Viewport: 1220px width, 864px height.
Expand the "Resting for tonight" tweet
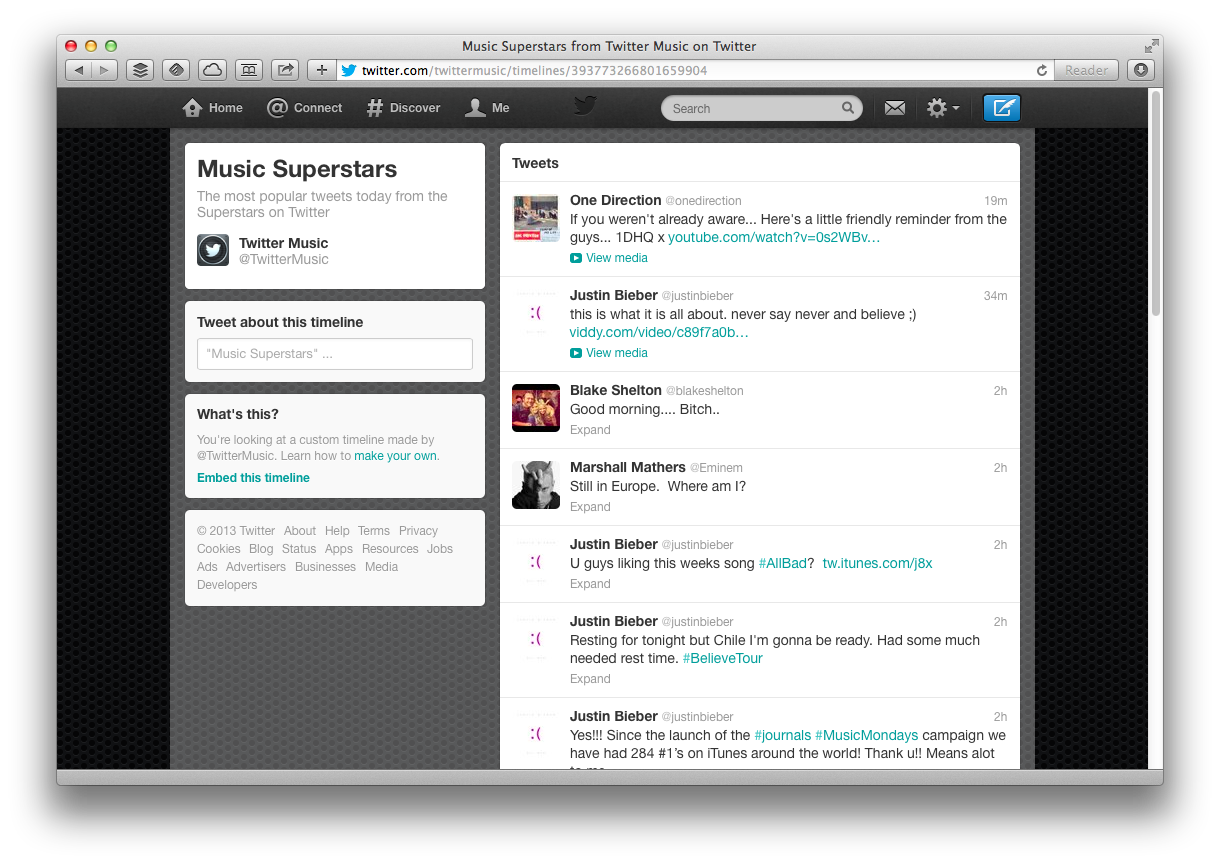point(590,679)
